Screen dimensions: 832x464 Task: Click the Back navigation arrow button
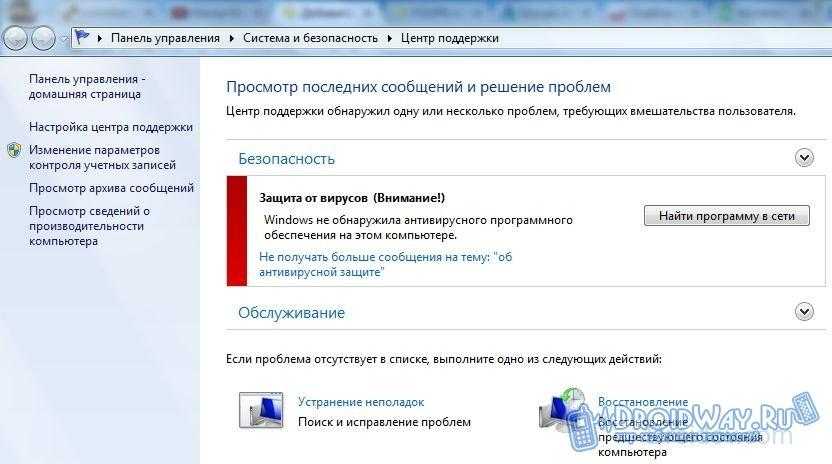pos(15,38)
